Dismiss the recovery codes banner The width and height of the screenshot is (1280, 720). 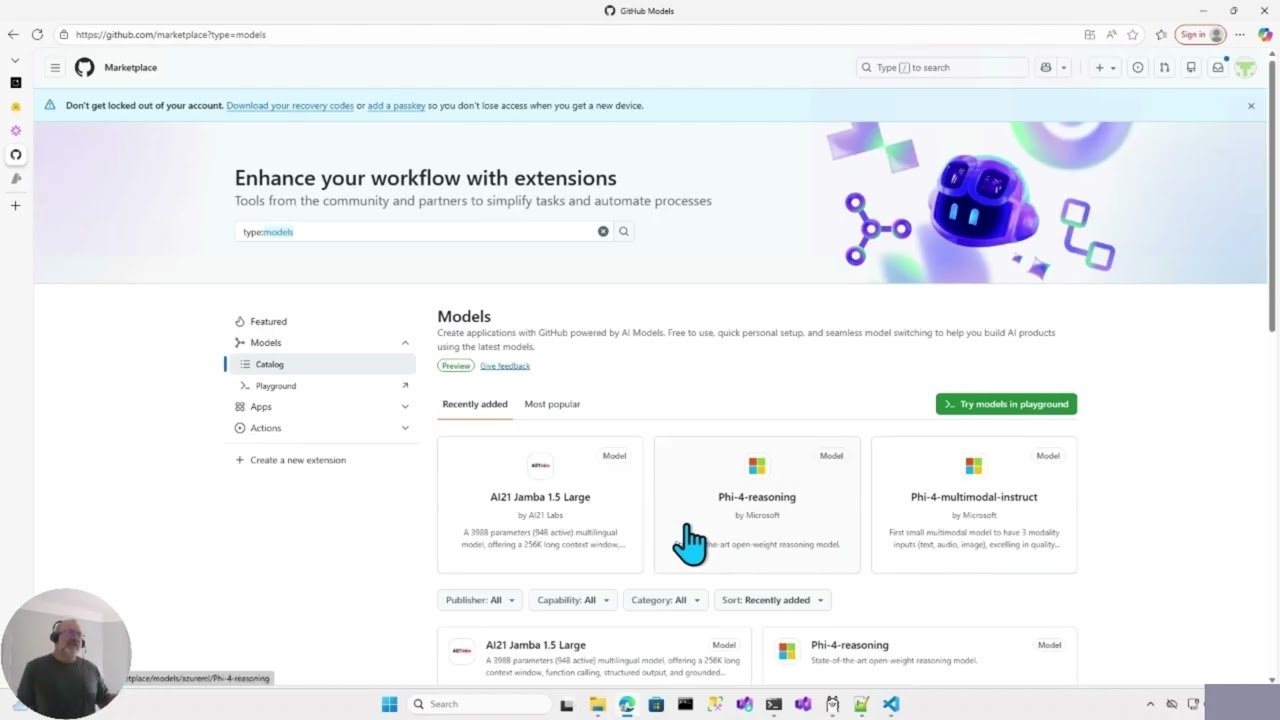(1250, 105)
